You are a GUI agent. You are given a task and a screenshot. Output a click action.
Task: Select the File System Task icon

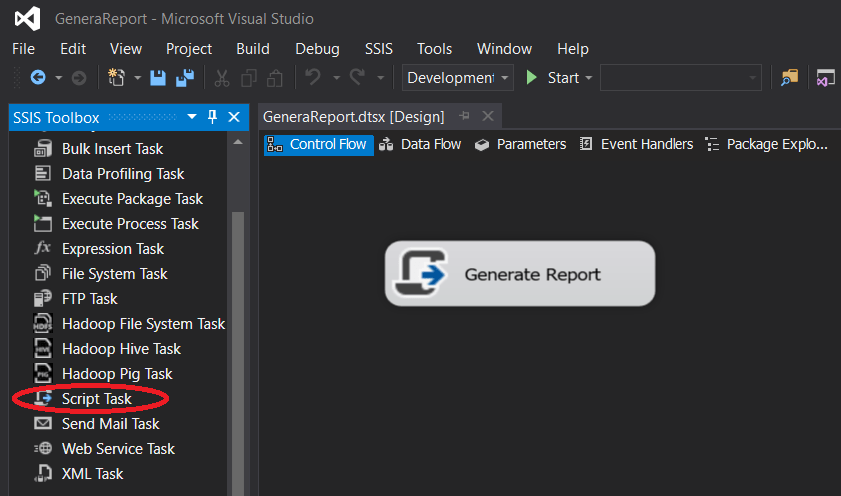pyautogui.click(x=43, y=273)
